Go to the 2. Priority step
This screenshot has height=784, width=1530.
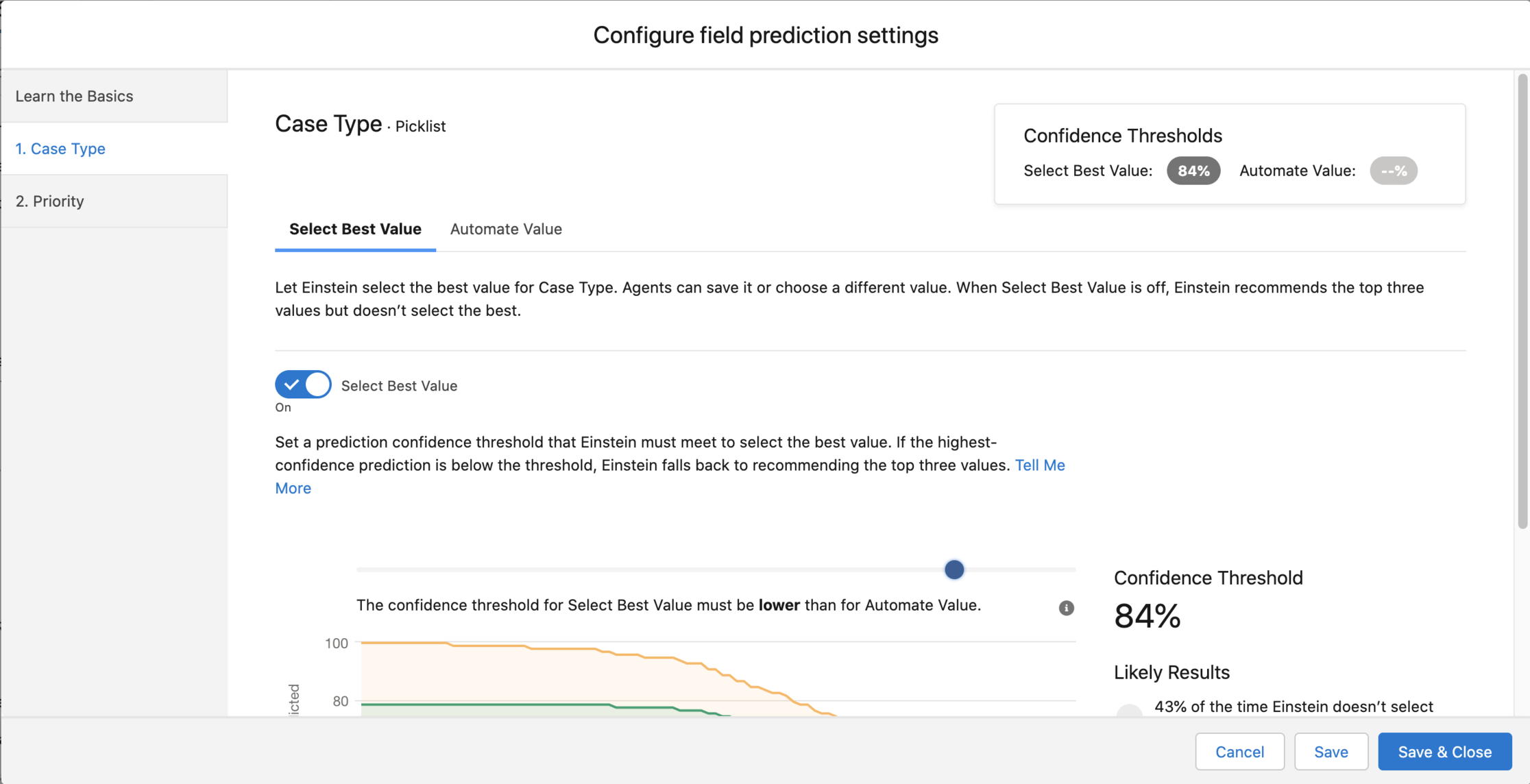tap(50, 201)
